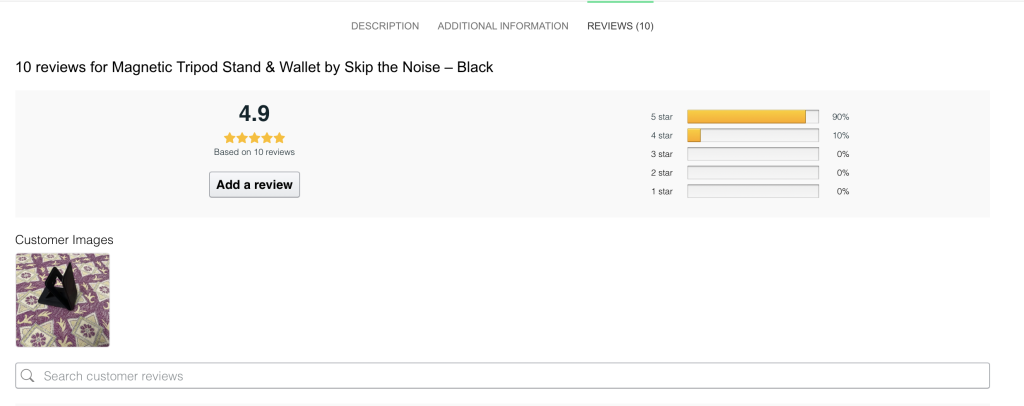Select the 3 star rating label
This screenshot has height=406, width=1024.
pyautogui.click(x=661, y=154)
